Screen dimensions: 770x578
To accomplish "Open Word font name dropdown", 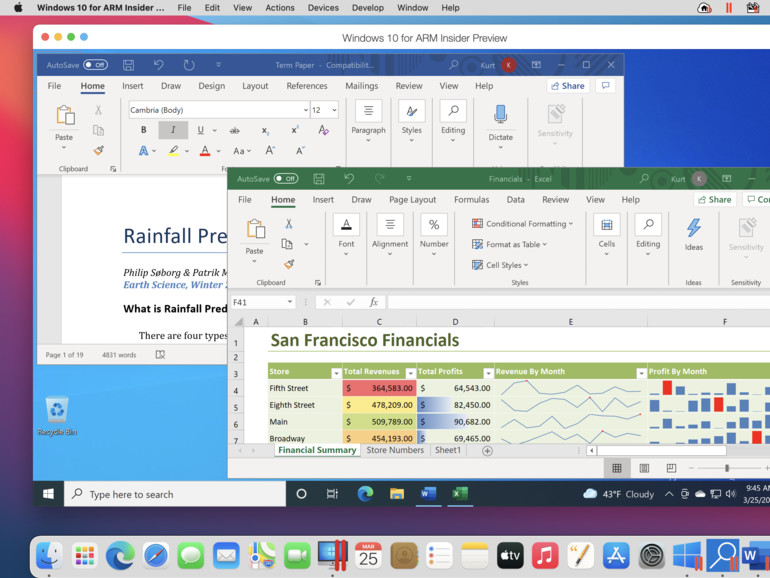I will coord(305,110).
